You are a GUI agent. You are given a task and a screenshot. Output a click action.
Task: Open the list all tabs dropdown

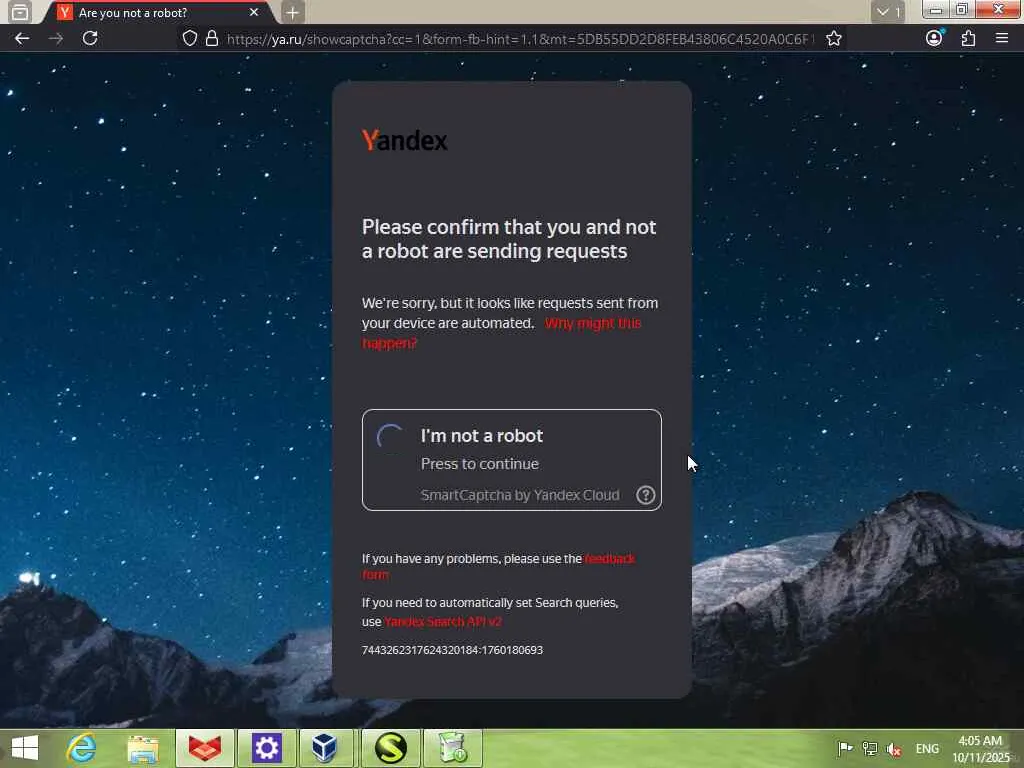(888, 12)
